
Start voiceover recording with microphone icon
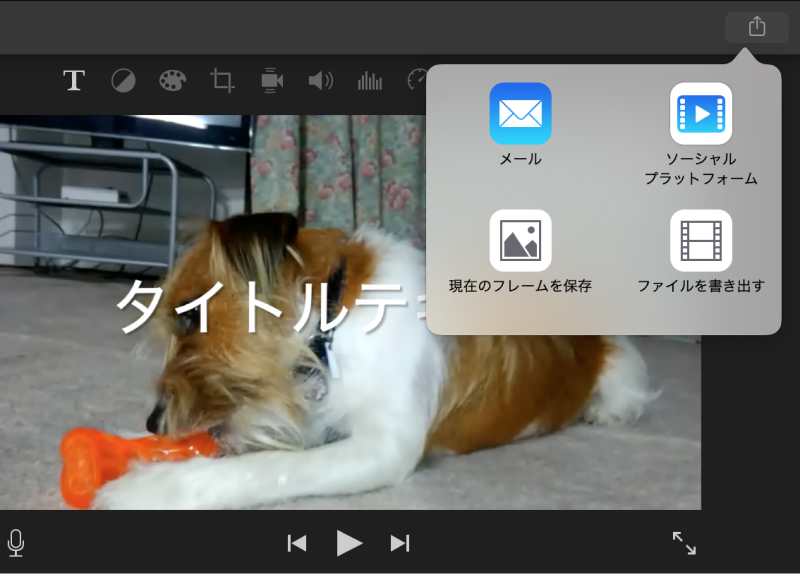pos(16,543)
